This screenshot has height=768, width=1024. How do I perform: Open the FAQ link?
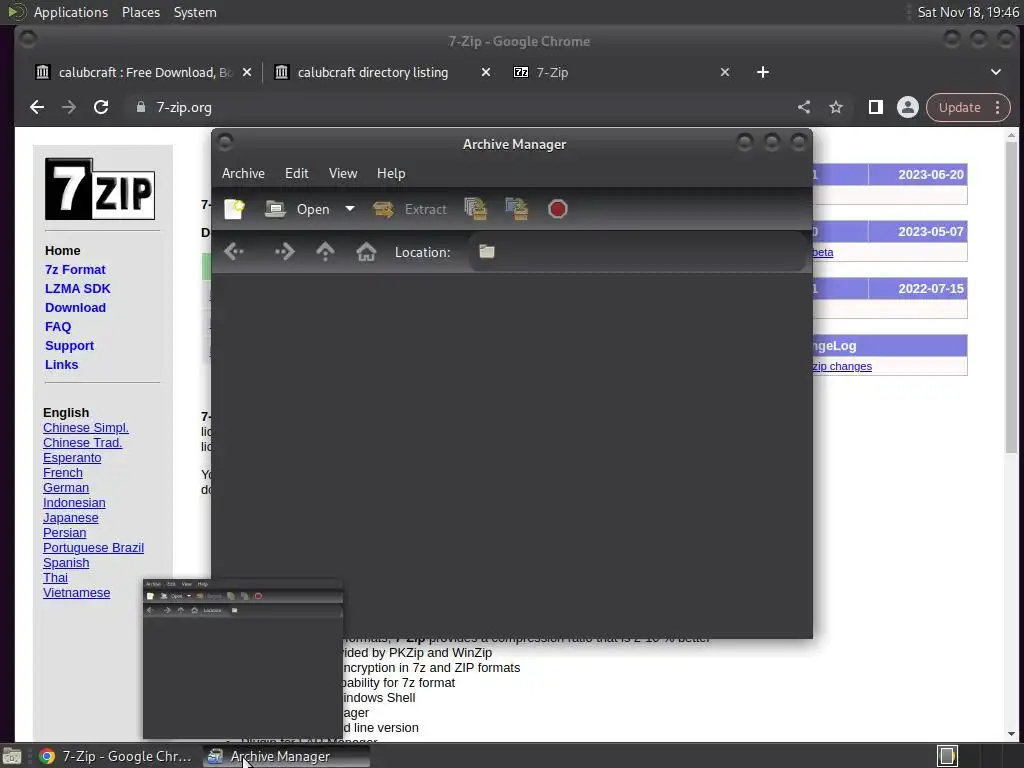(x=57, y=327)
